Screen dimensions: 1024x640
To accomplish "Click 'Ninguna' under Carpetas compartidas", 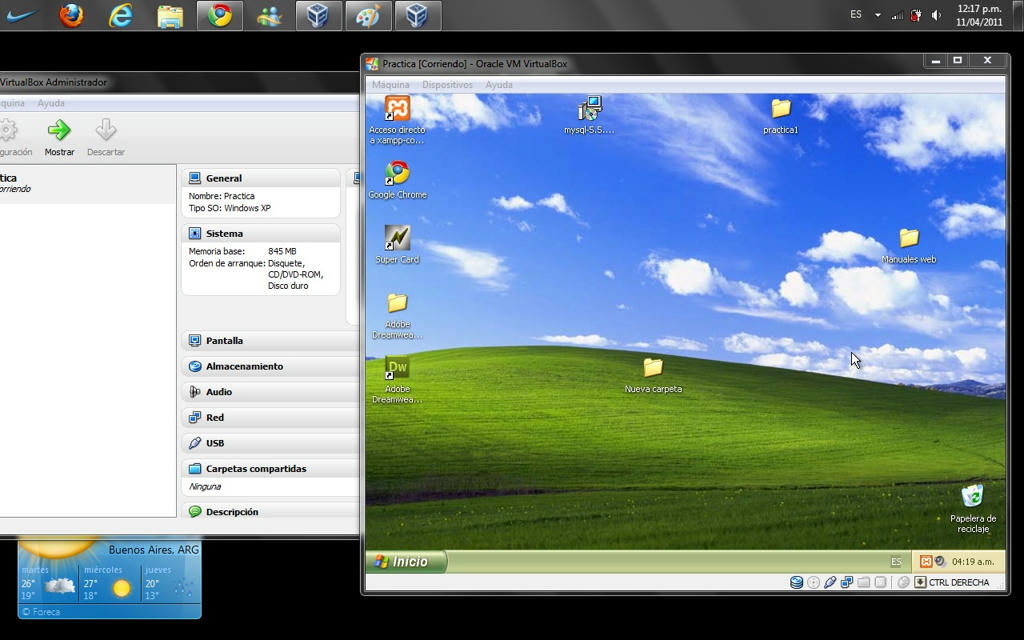I will (x=205, y=487).
